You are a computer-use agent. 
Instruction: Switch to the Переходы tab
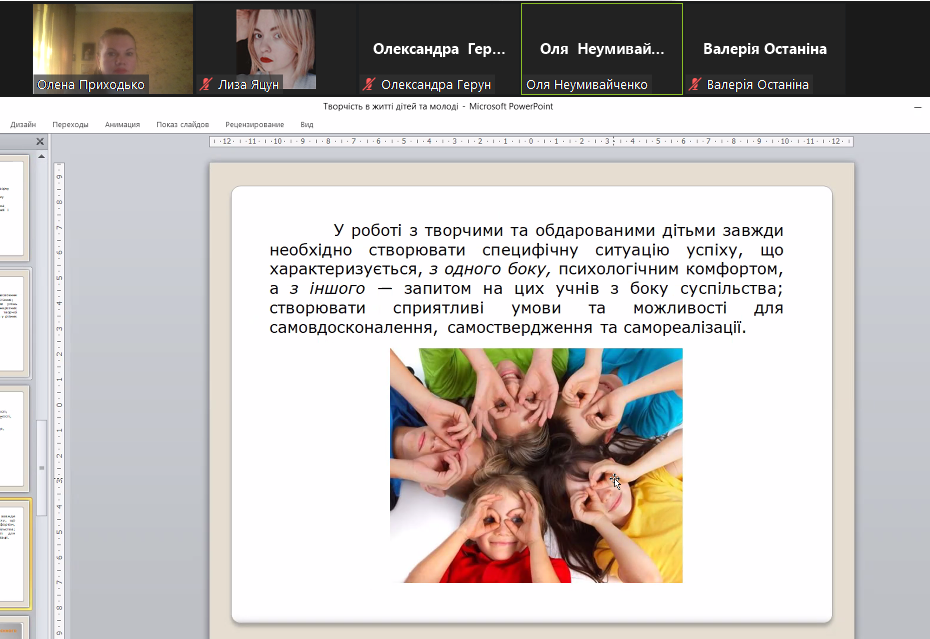click(x=70, y=125)
